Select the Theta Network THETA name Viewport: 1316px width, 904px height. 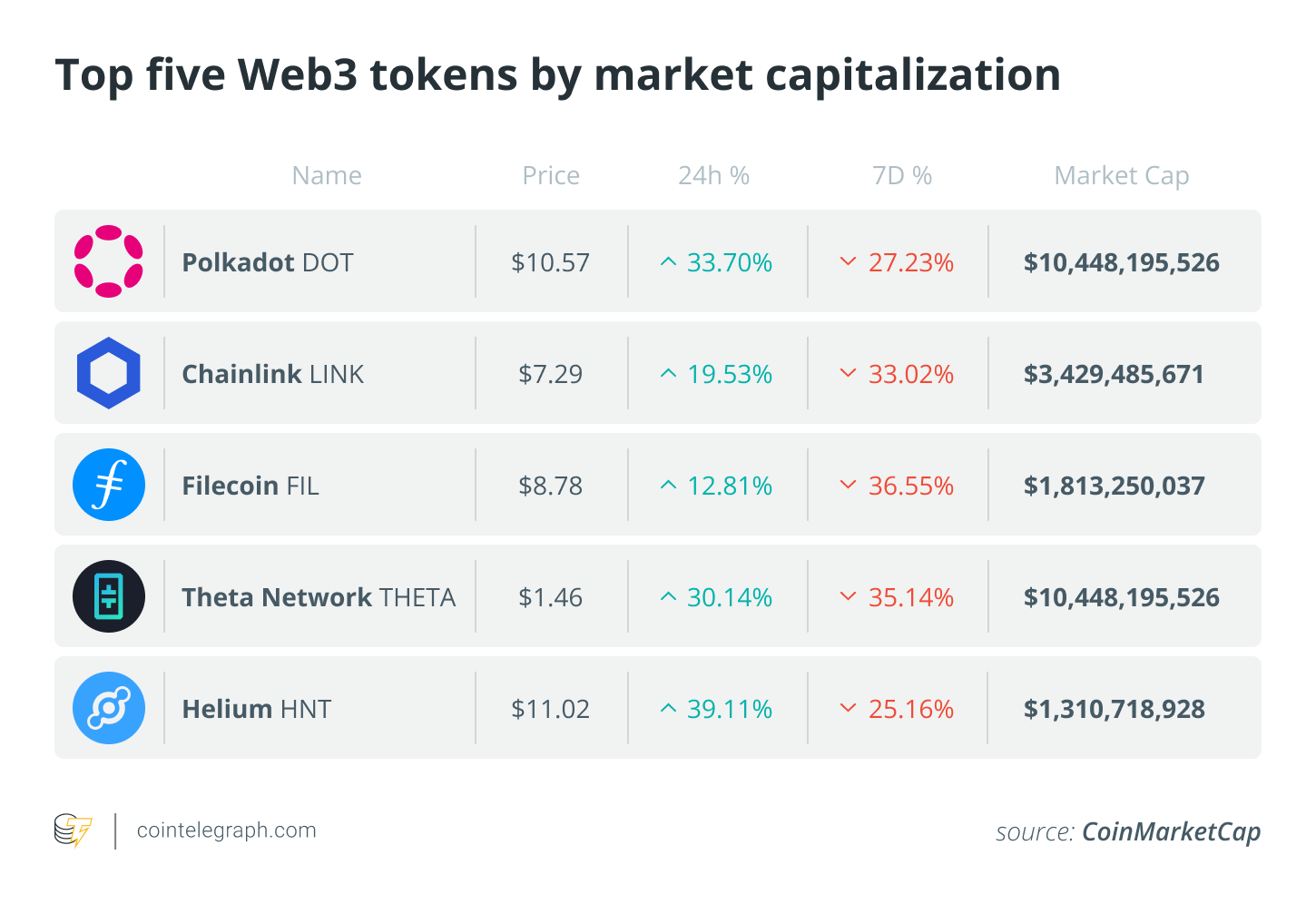coord(319,597)
